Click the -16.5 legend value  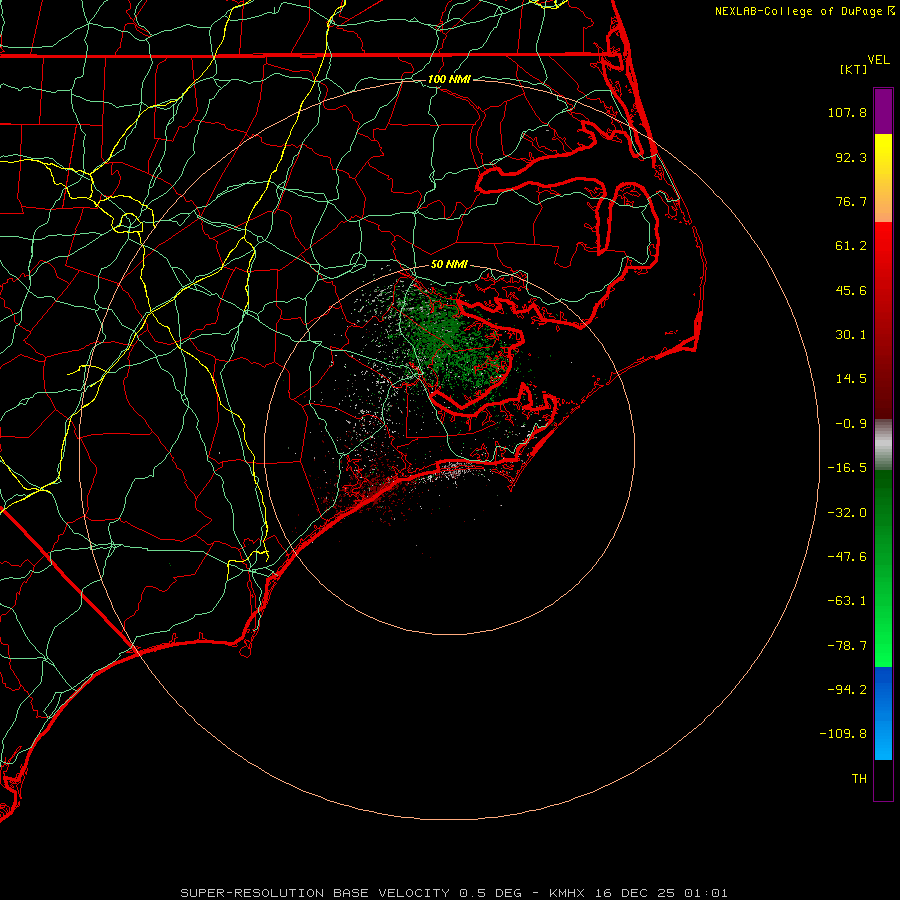(847, 468)
